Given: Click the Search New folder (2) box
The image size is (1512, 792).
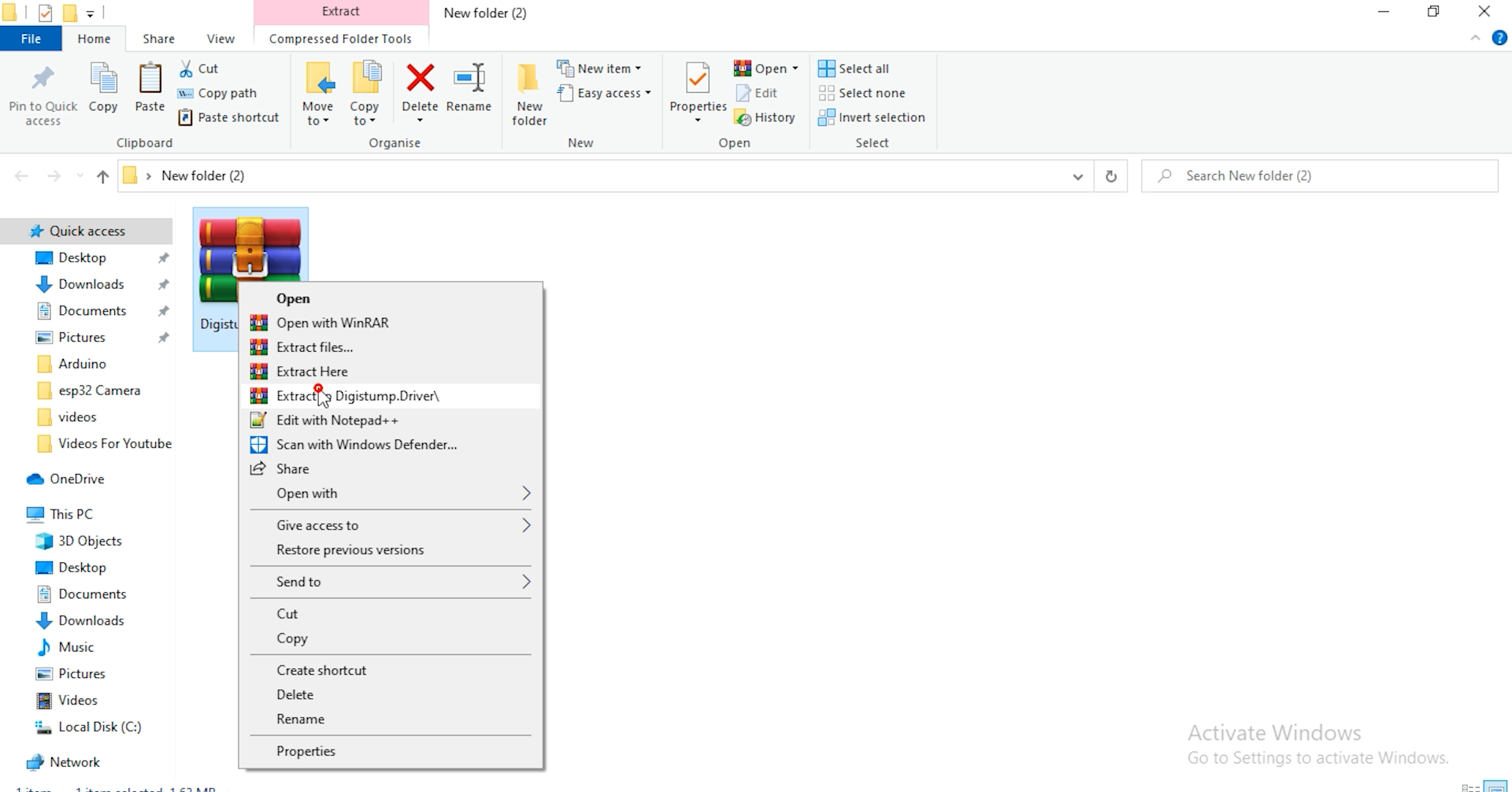Looking at the screenshot, I should 1320,176.
